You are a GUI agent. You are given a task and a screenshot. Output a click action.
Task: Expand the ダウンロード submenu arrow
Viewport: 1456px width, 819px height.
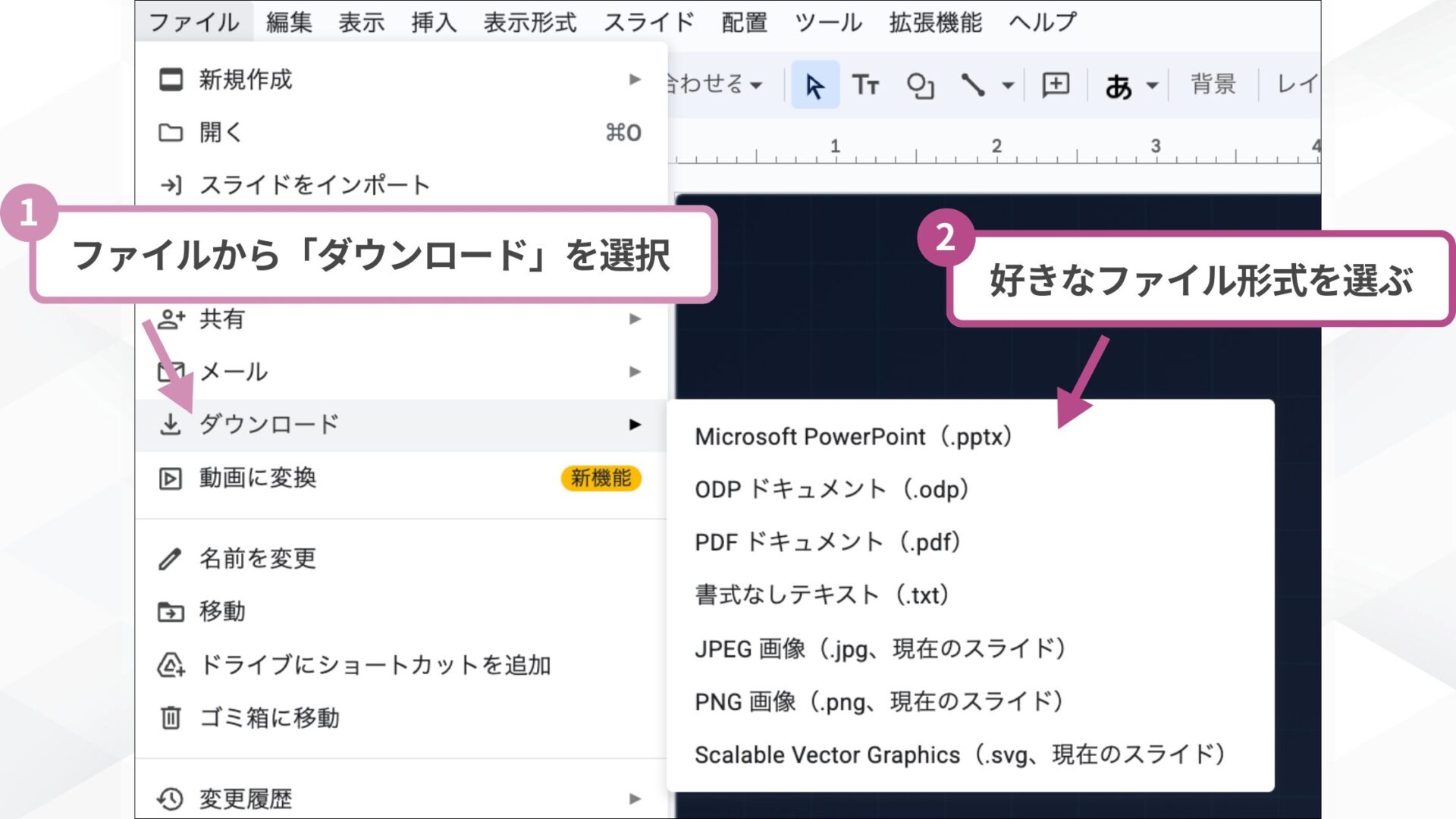coord(634,425)
